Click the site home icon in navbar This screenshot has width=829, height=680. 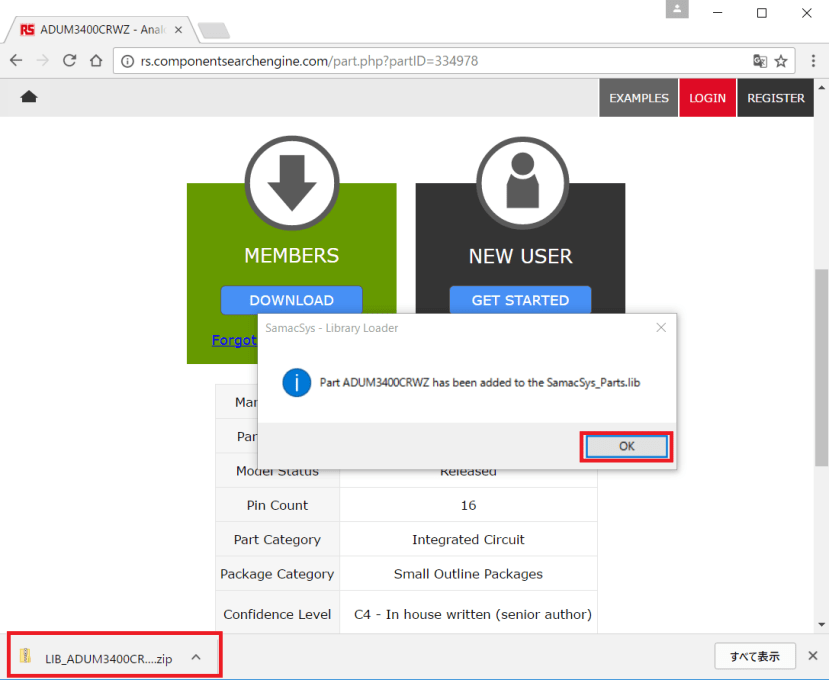pos(29,97)
